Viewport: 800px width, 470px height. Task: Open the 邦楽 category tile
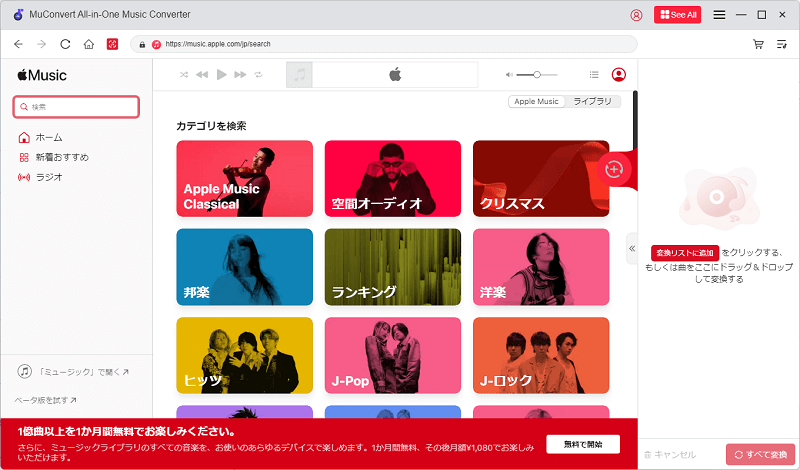click(x=244, y=267)
